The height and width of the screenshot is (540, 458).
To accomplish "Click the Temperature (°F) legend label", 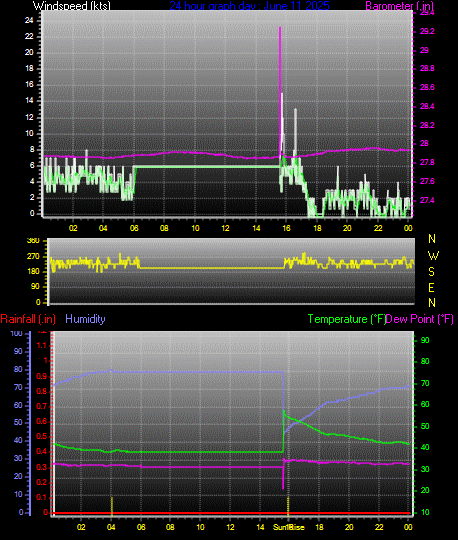I will click(346, 319).
